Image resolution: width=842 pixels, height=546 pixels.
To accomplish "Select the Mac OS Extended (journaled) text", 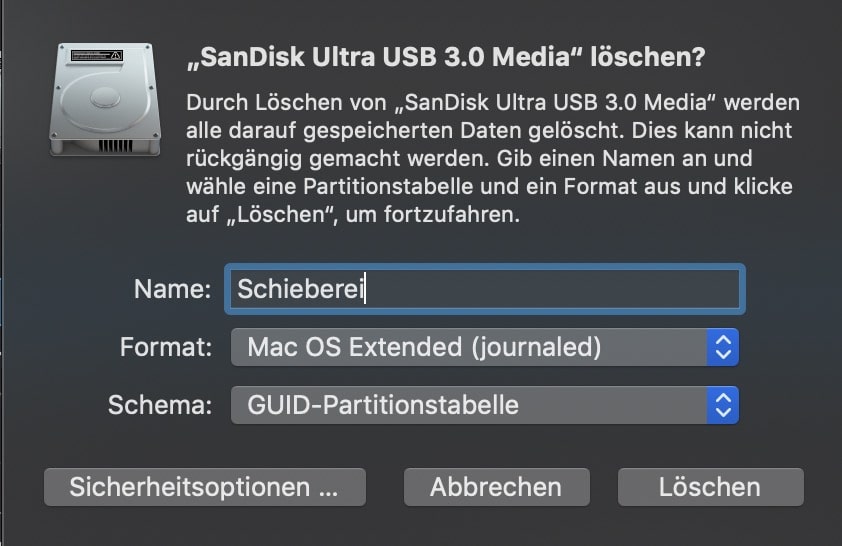I will point(424,347).
